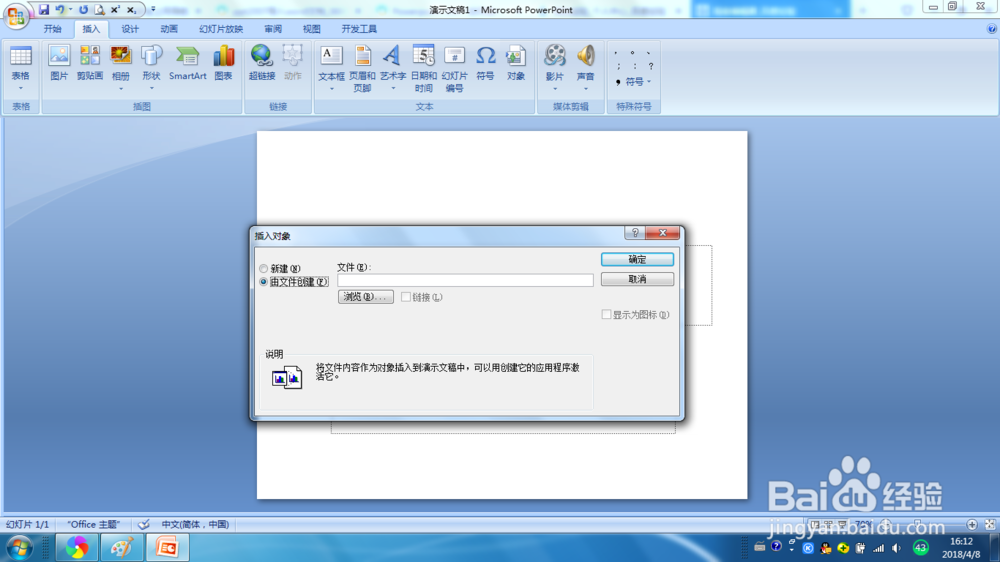The height and width of the screenshot is (562, 1000).
Task: Switch to the 开始 tab
Action: pos(52,29)
